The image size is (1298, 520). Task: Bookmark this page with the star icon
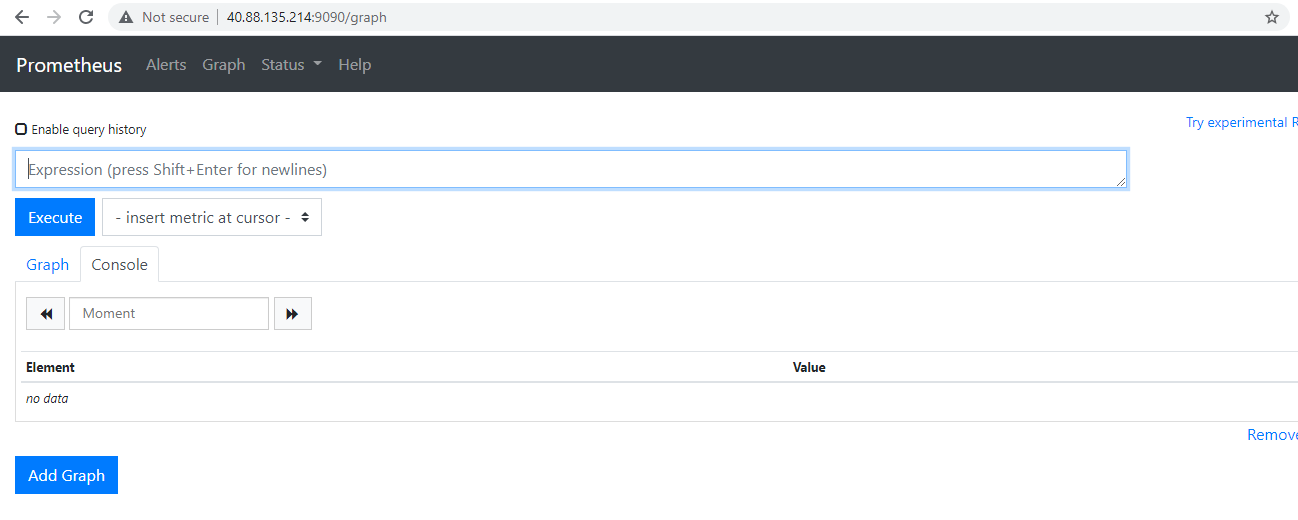[x=1271, y=17]
